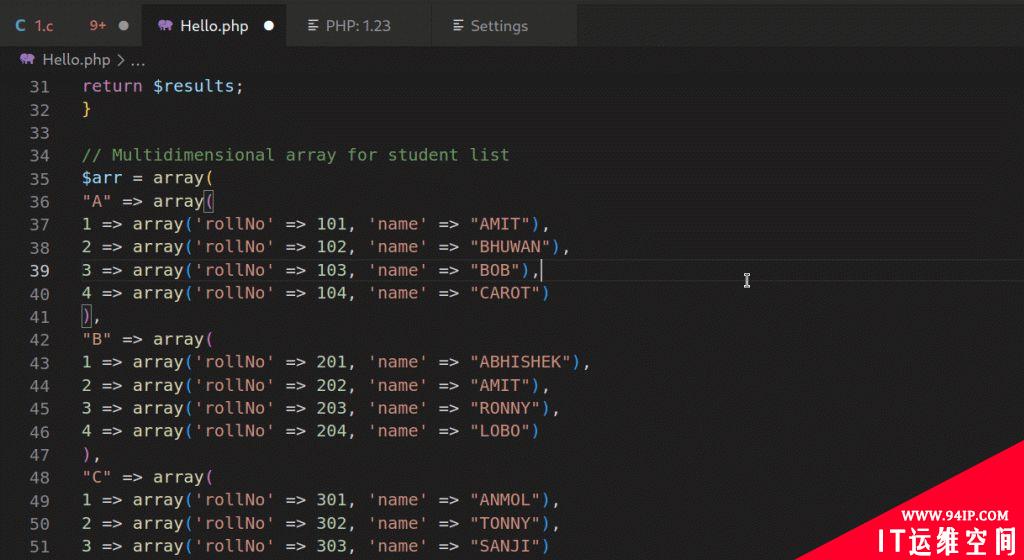Click line number 48 in the gutter
This screenshot has height=560, width=1024.
click(x=39, y=478)
